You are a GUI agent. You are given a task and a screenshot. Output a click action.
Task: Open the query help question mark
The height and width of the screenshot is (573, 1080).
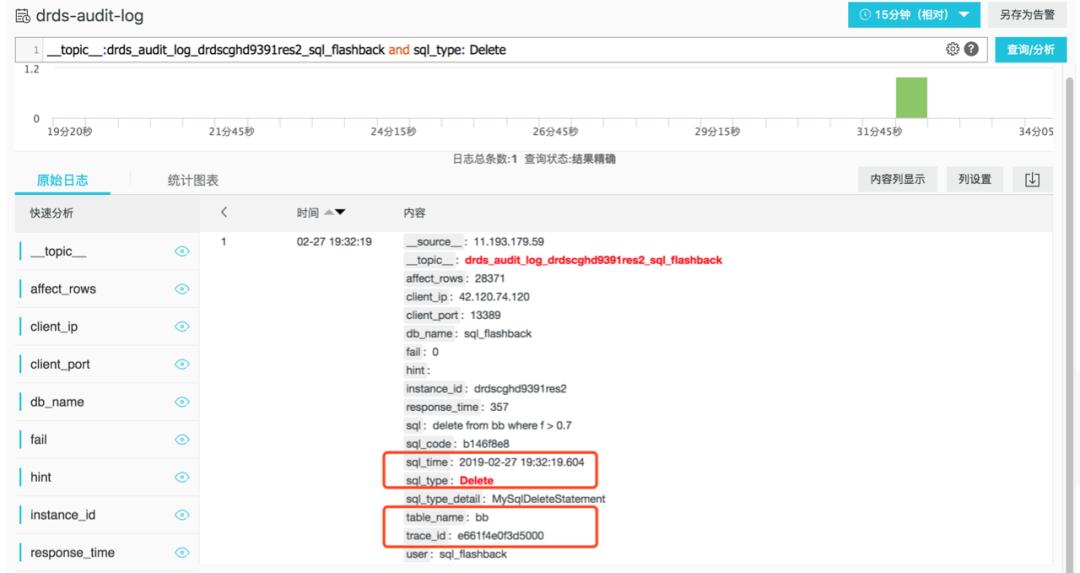click(x=971, y=49)
